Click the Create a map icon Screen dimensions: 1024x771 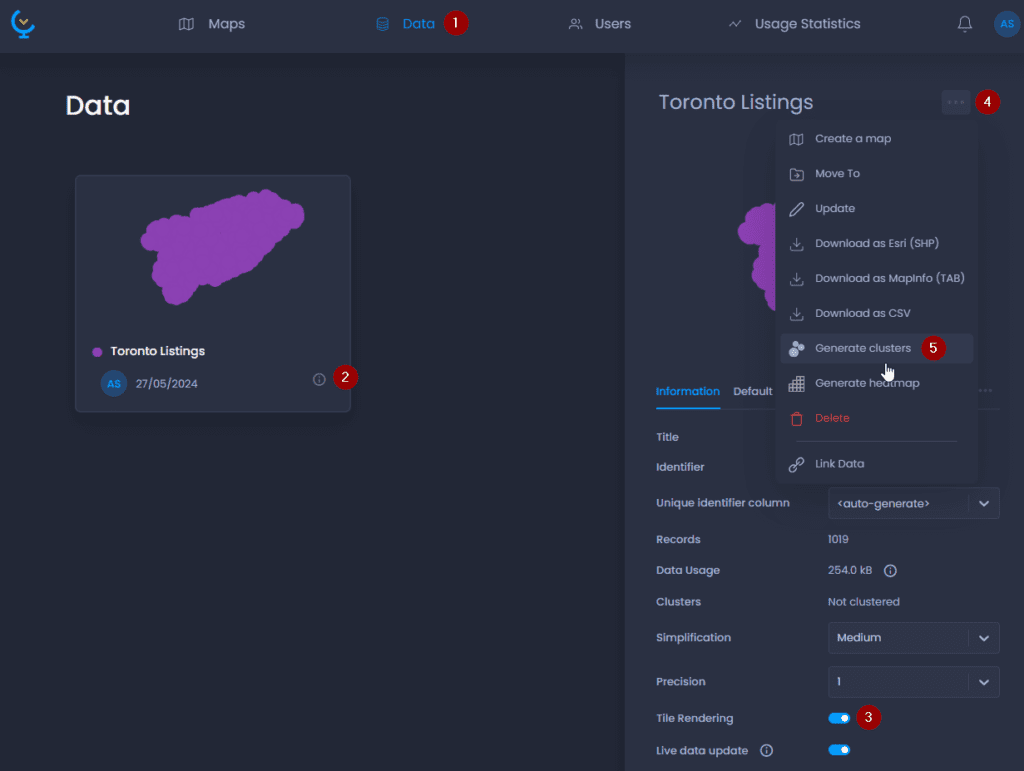click(796, 139)
